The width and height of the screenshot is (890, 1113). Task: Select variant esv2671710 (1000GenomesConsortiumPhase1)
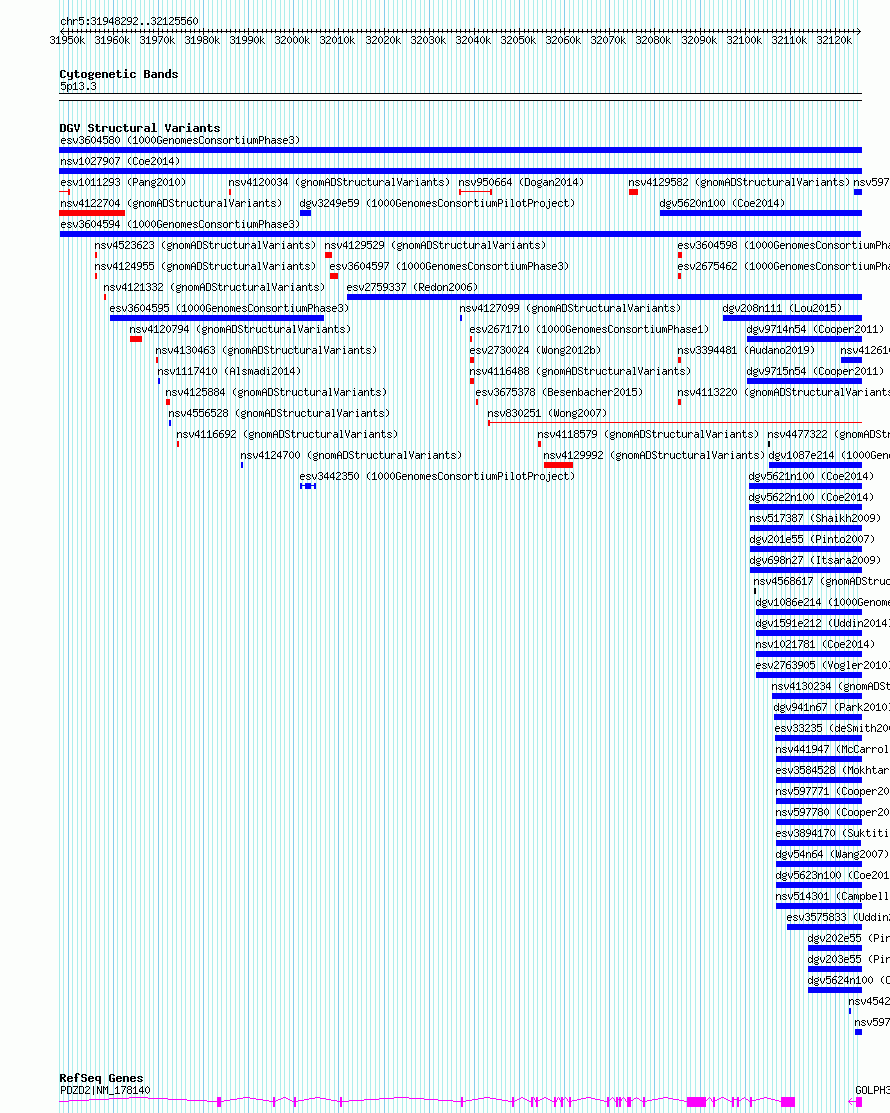point(589,329)
